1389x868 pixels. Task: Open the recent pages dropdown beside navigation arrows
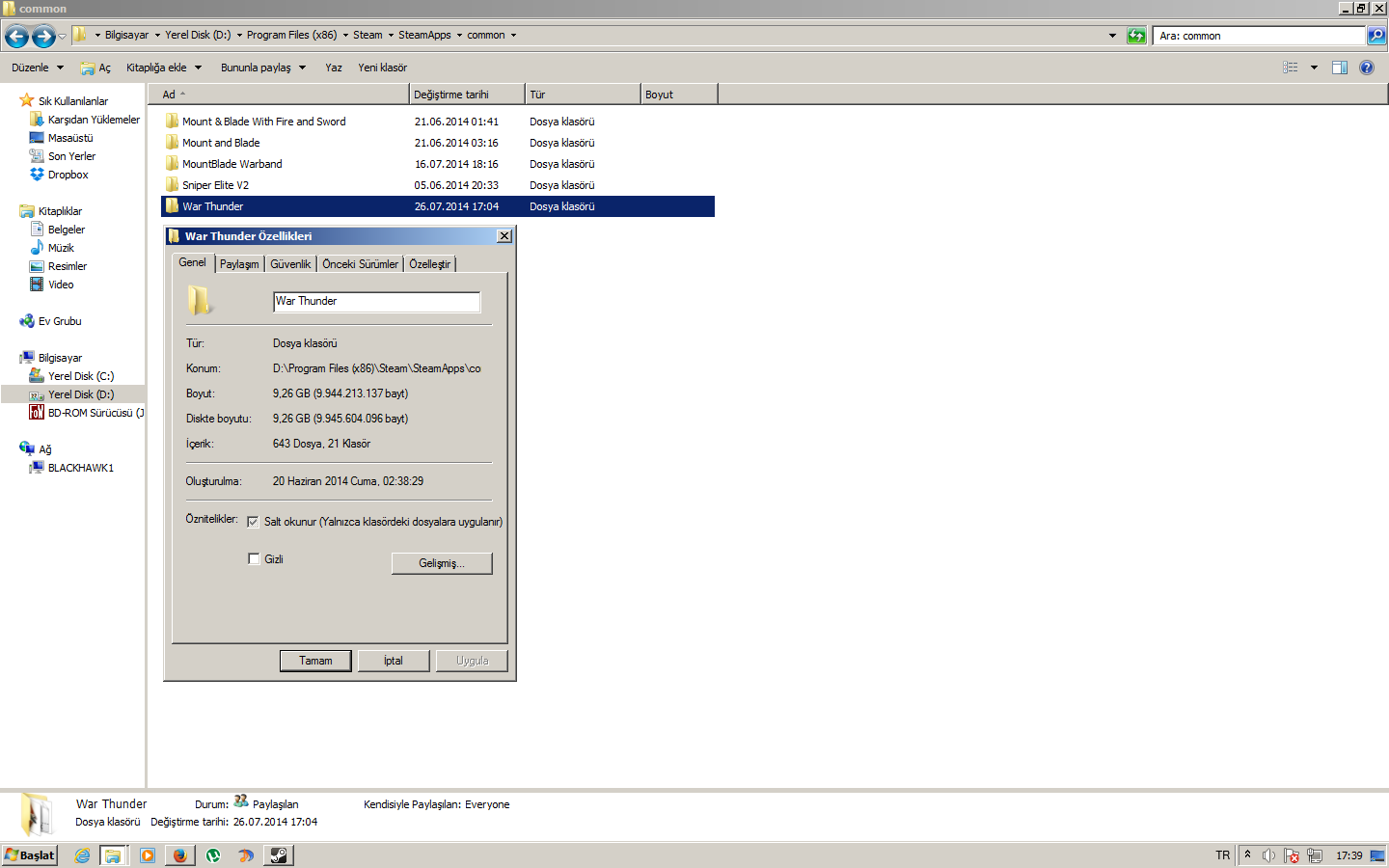tap(63, 37)
